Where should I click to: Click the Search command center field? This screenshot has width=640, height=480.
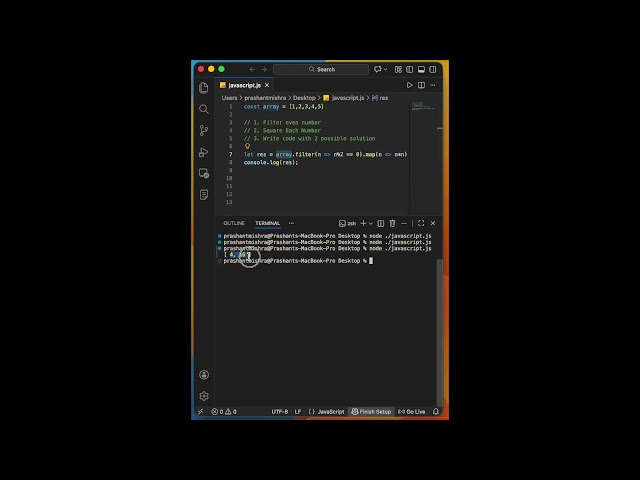321,69
